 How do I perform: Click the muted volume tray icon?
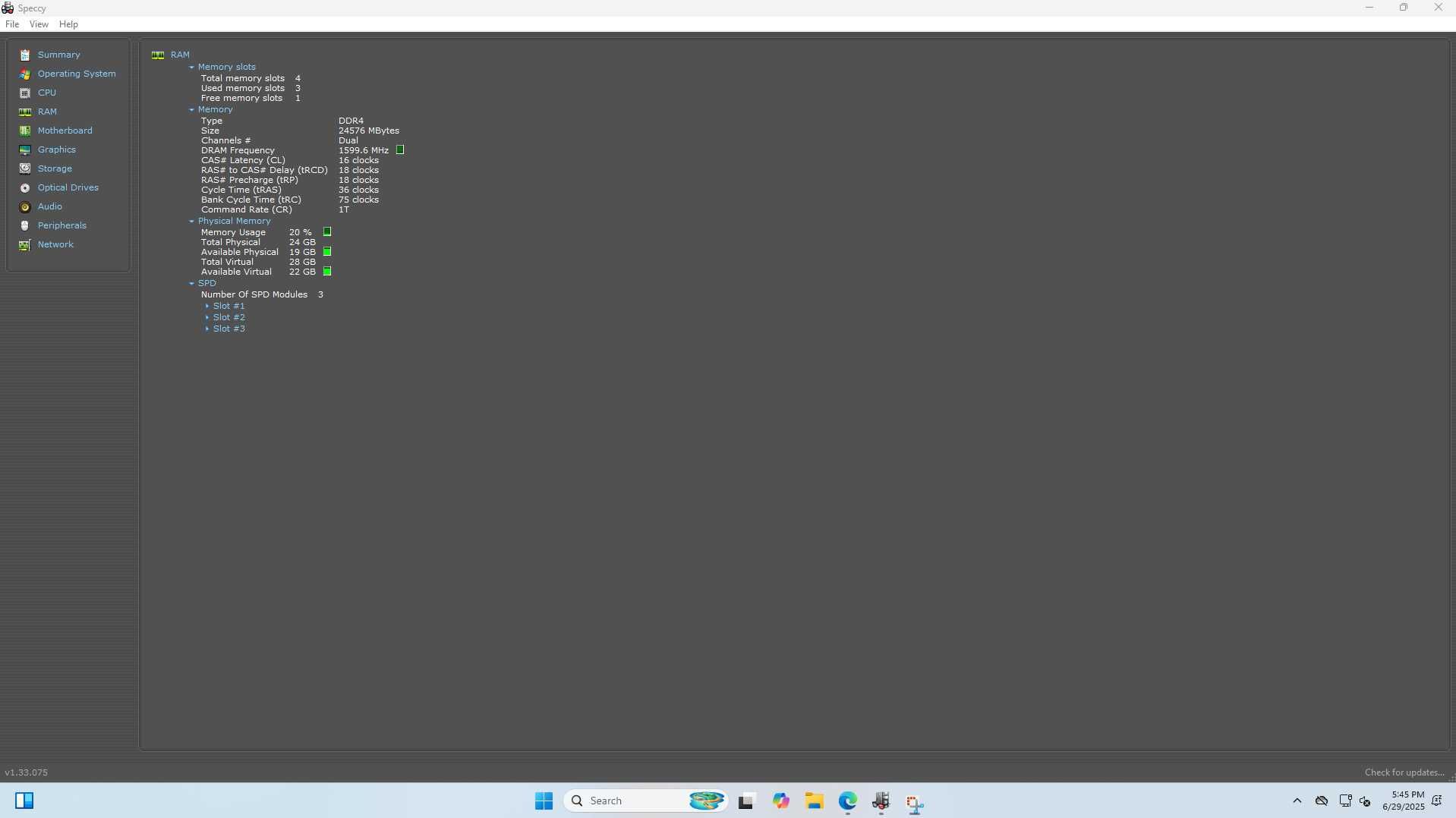point(1365,801)
